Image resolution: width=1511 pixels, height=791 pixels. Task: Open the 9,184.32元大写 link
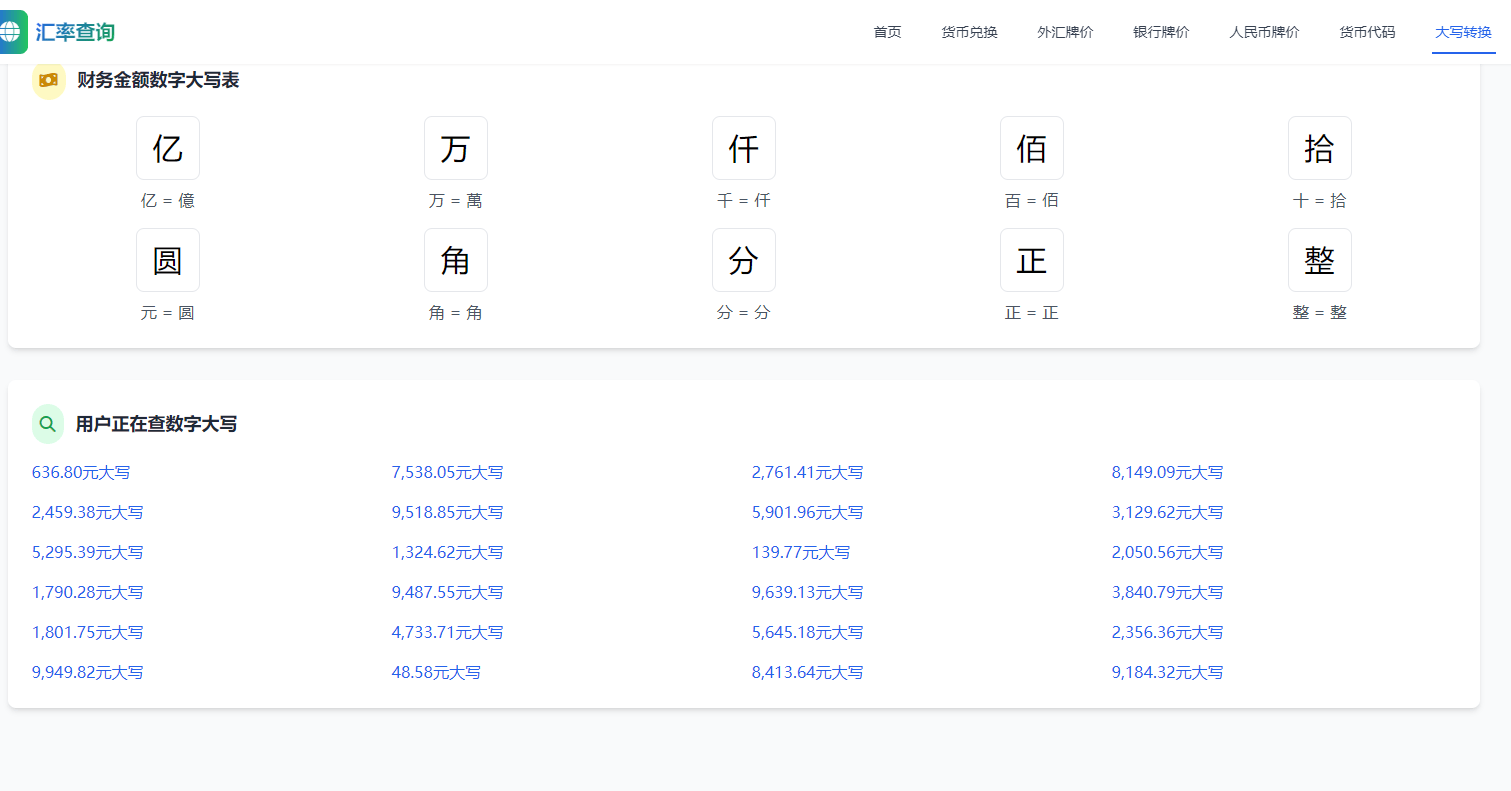(x=1168, y=672)
